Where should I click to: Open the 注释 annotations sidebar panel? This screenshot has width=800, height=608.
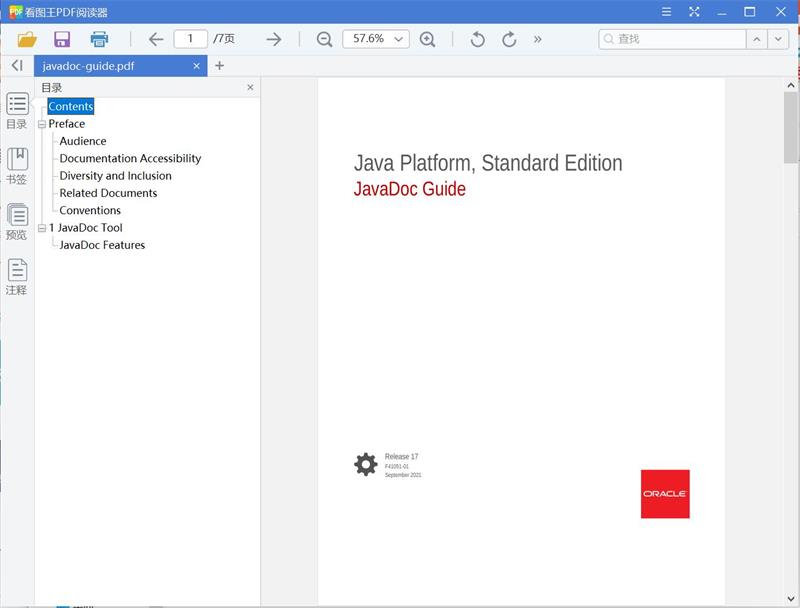pyautogui.click(x=17, y=277)
